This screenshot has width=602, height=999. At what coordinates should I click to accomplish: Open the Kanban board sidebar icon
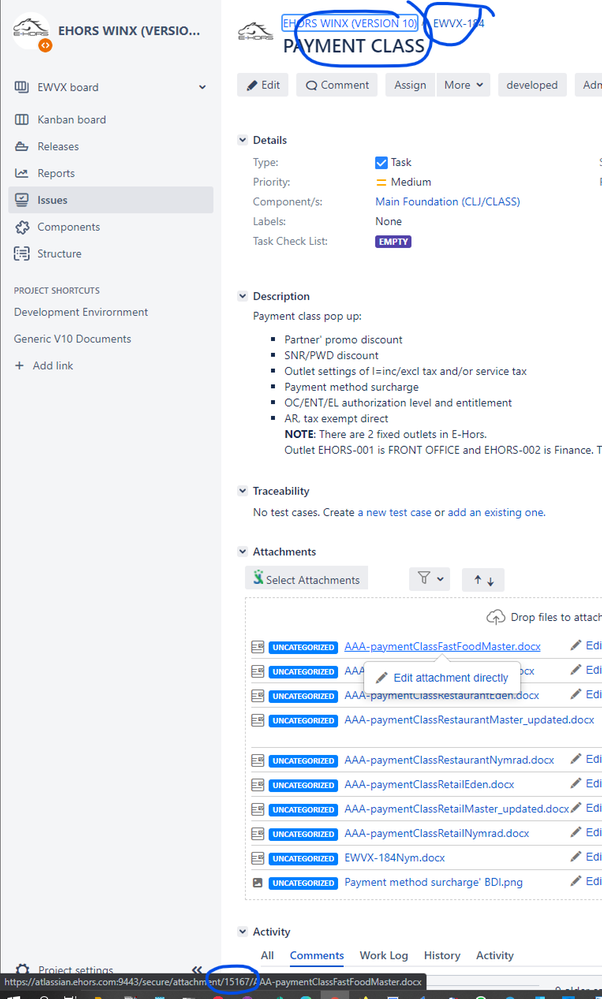point(22,119)
